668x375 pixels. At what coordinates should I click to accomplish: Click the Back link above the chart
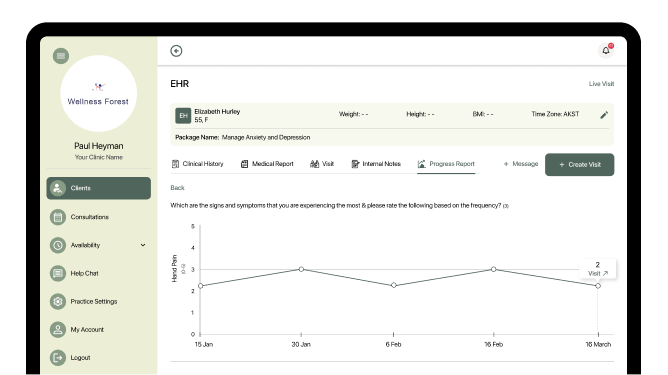coord(177,188)
